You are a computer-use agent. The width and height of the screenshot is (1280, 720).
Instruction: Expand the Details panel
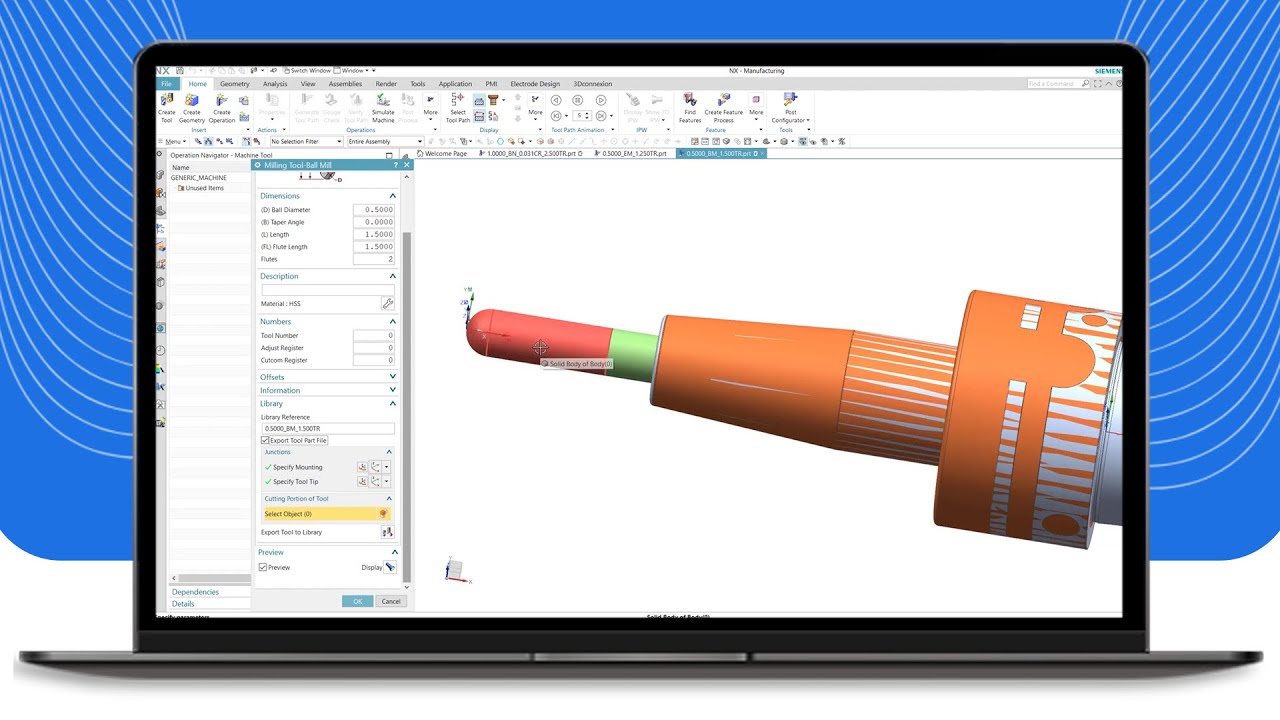tap(183, 604)
